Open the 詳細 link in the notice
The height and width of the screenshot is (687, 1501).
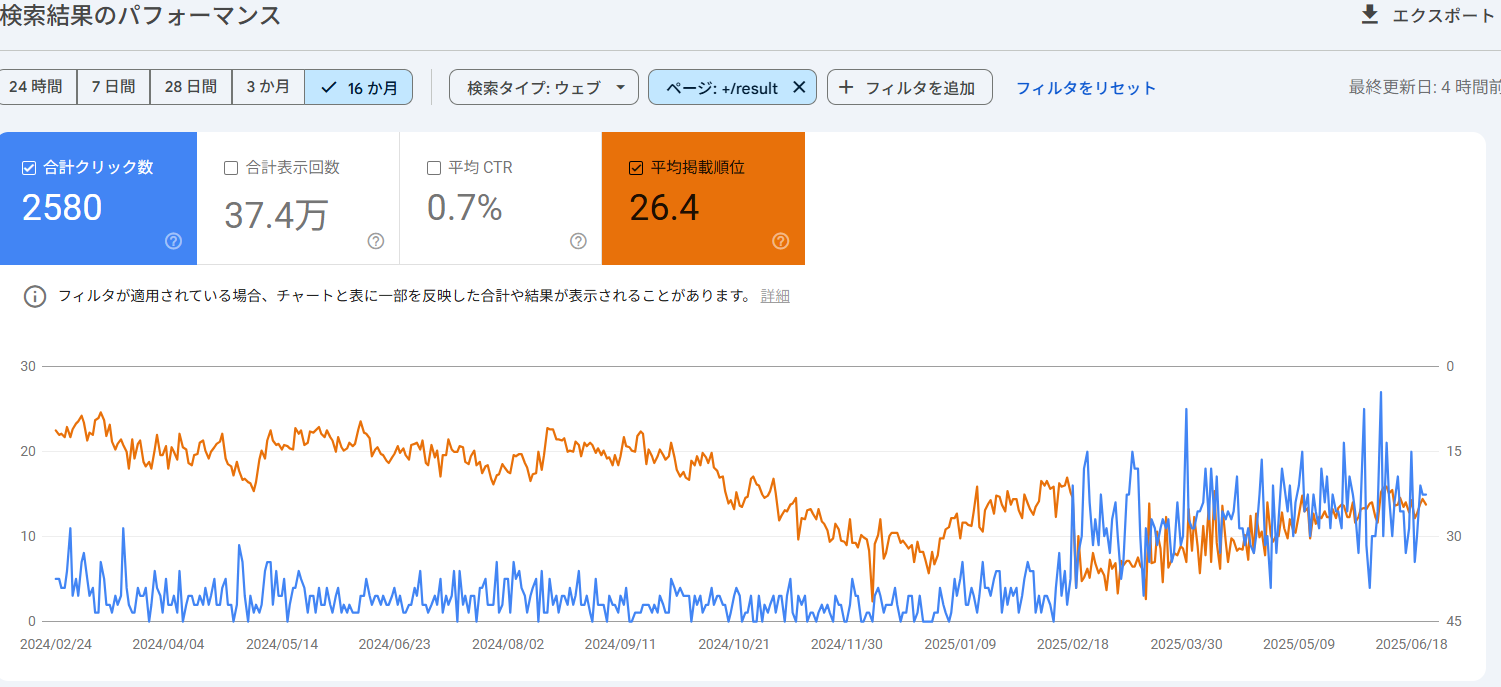776,295
